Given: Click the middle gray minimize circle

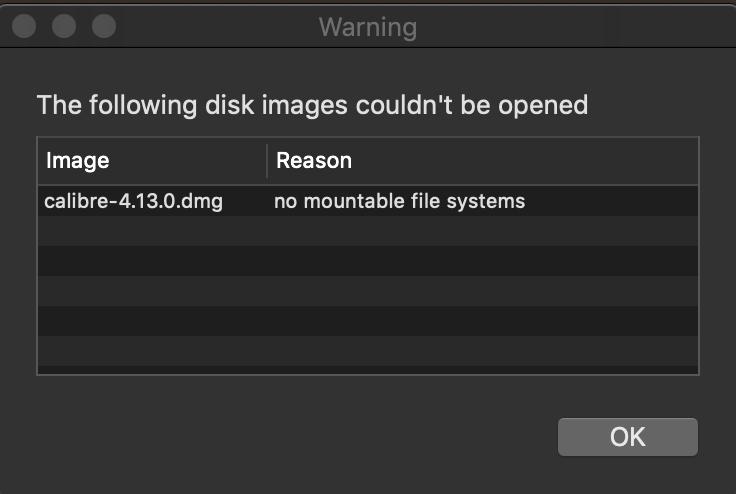Looking at the screenshot, I should pyautogui.click(x=64, y=26).
